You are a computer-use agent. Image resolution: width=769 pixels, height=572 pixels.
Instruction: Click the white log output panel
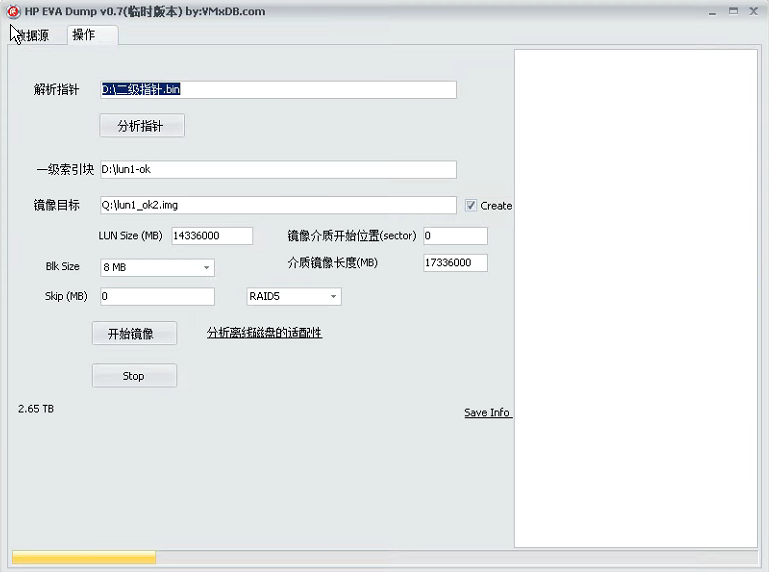point(636,298)
